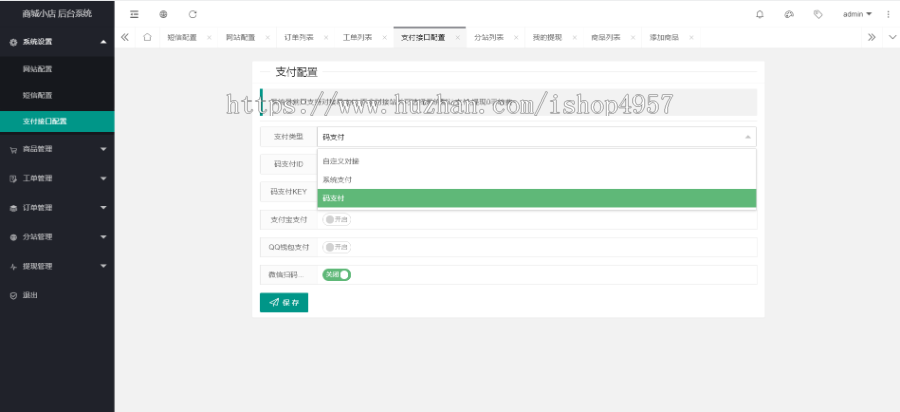
Task: Select the 支付接口配置 tab
Action: tap(423, 38)
